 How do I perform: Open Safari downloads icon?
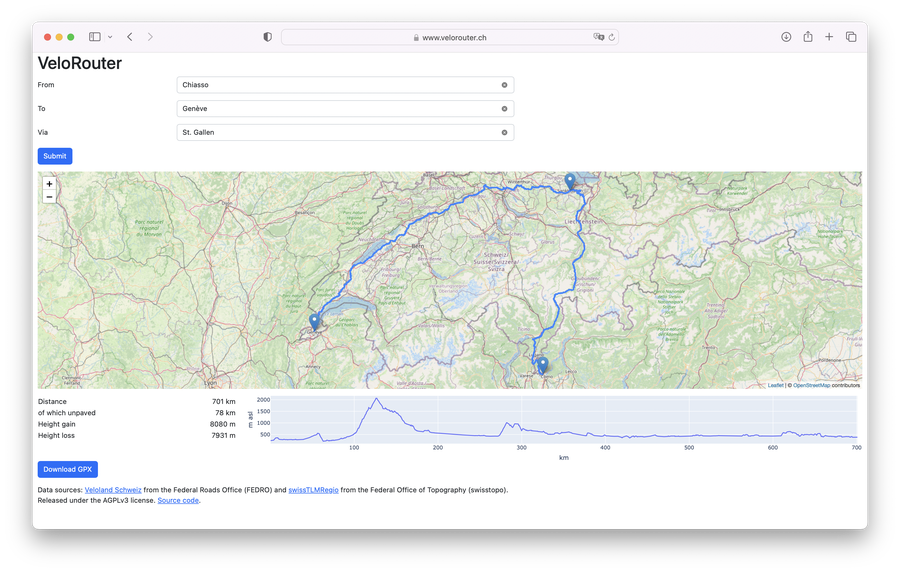[x=786, y=37]
